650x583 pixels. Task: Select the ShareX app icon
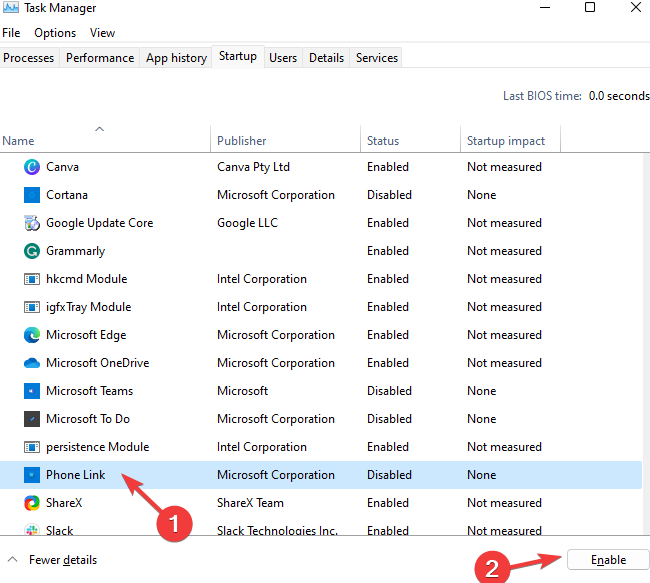31,503
